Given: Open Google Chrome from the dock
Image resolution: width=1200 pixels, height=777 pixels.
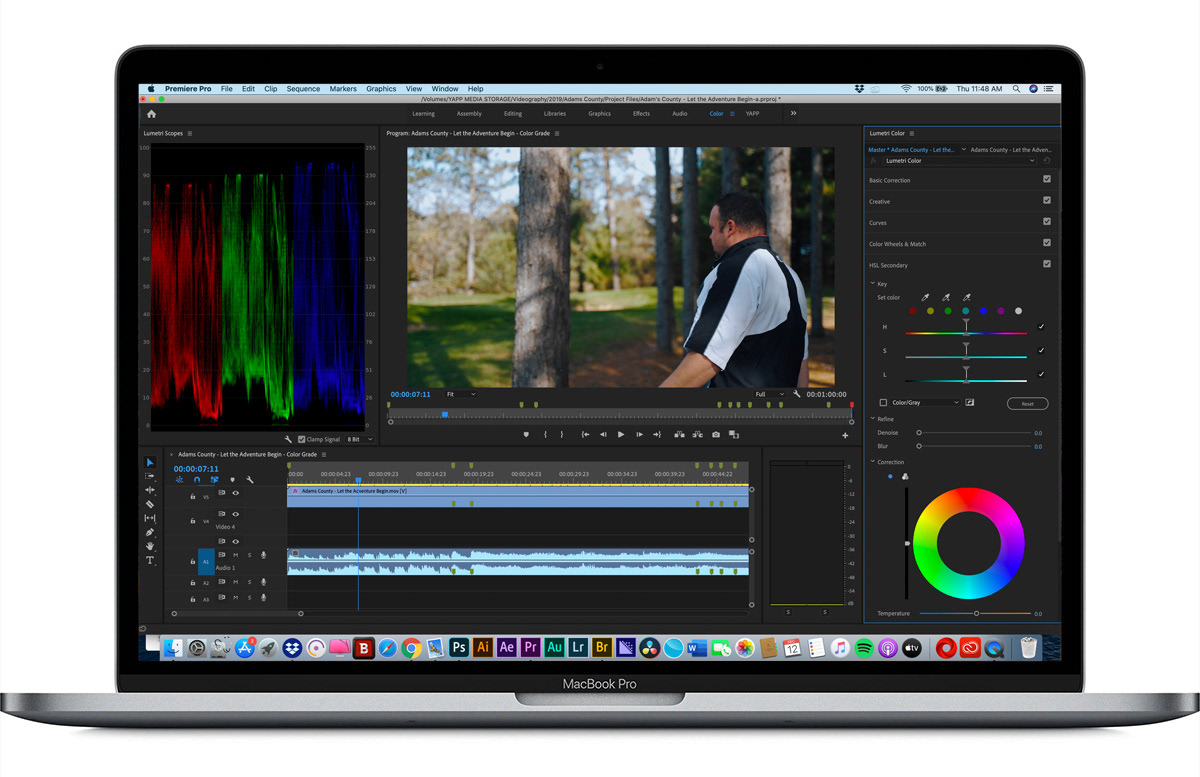Looking at the screenshot, I should (411, 648).
